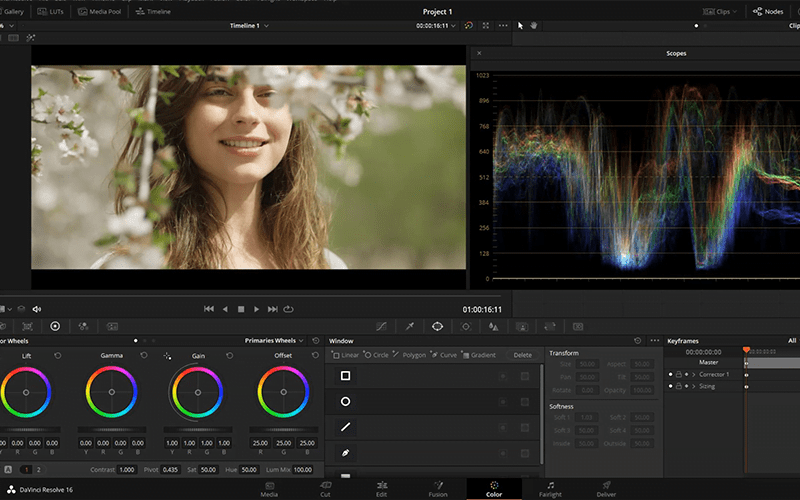Open the LUTs panel
Screen dimensions: 800x500
click(x=50, y=11)
